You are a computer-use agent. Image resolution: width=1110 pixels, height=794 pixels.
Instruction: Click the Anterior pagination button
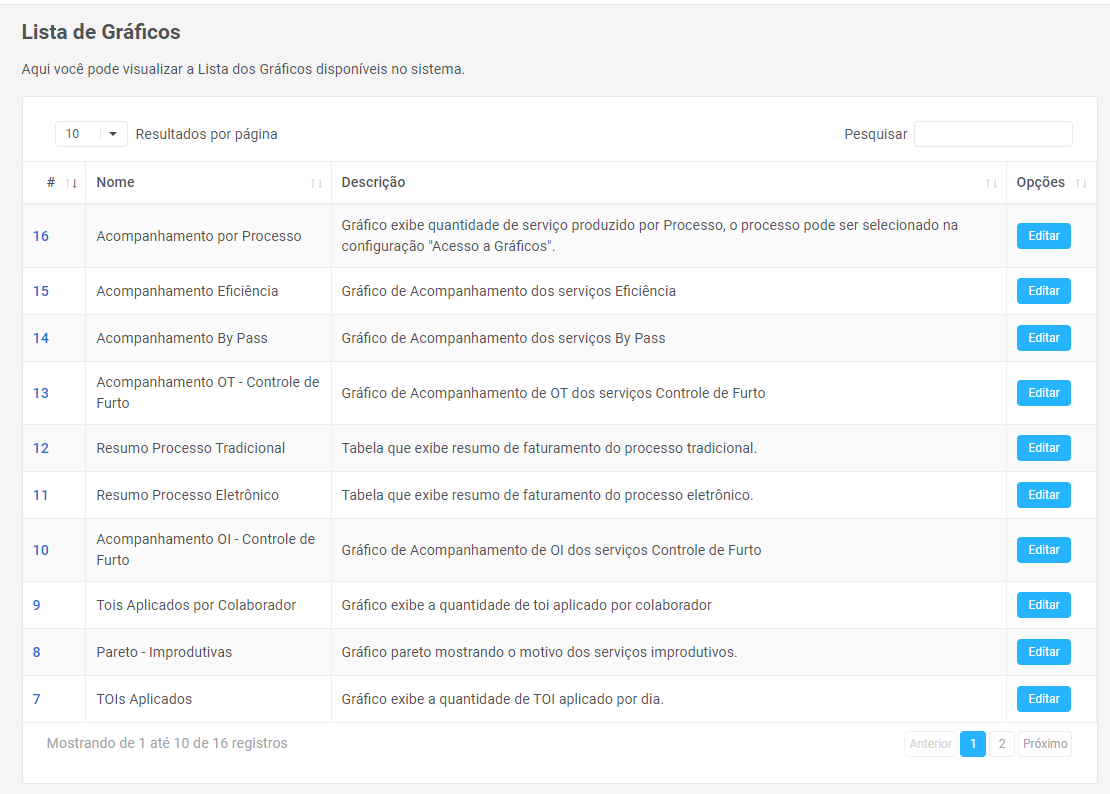point(930,744)
